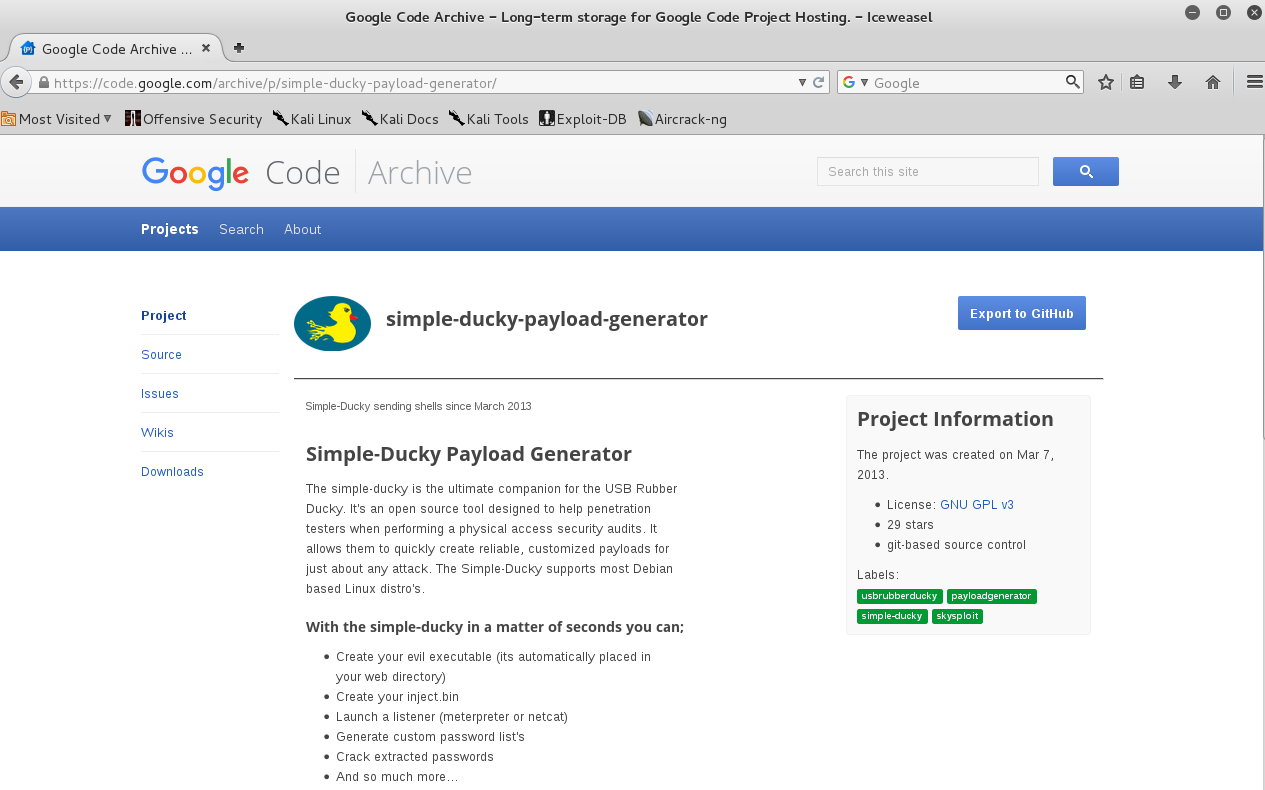
Task: Open the Projects nav item
Action: tap(170, 229)
